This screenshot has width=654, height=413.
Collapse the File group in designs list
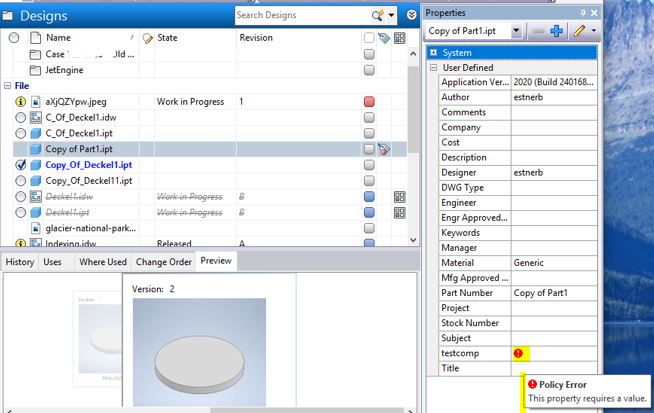pos(7,86)
